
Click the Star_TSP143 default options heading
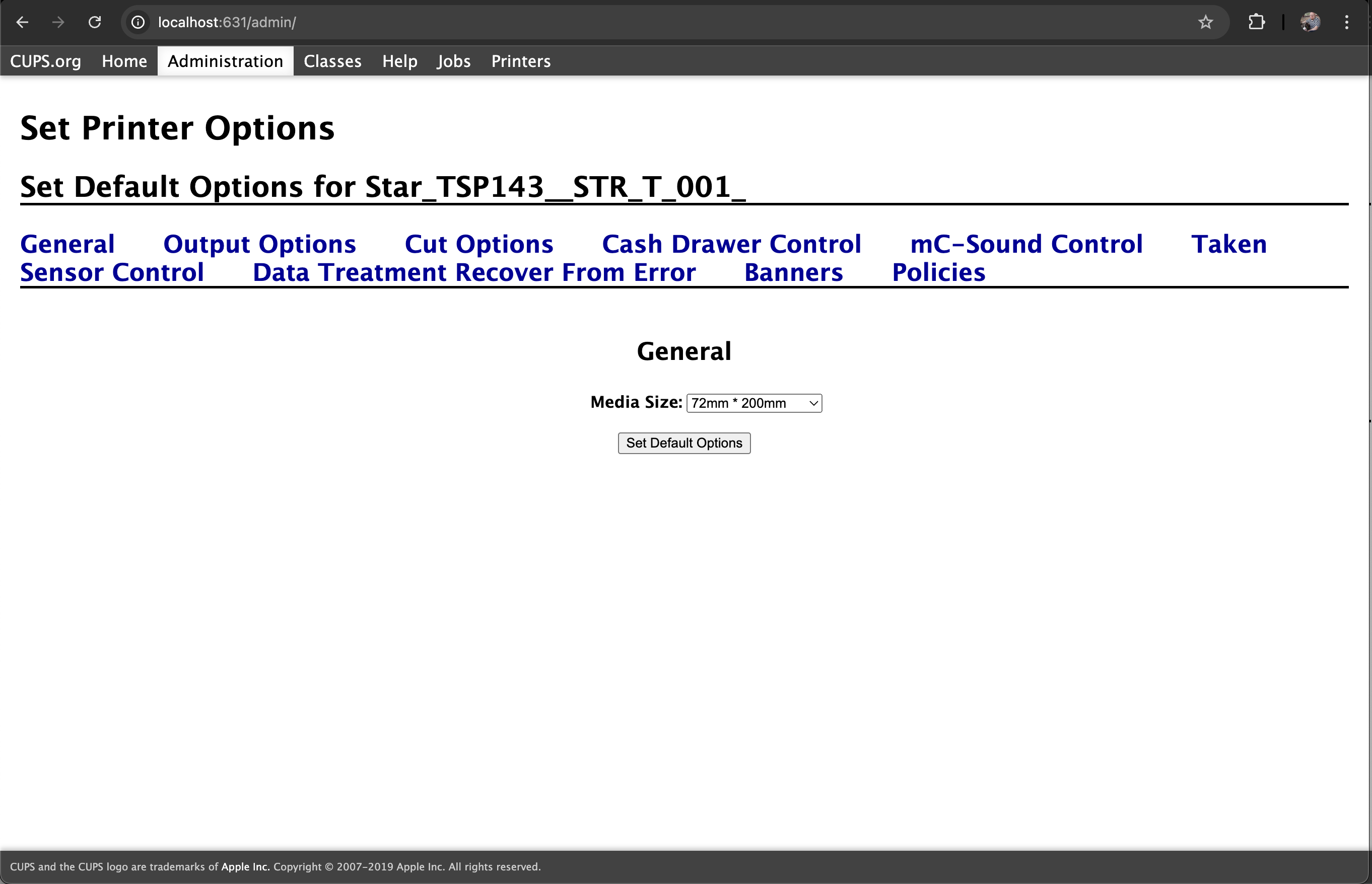(383, 187)
